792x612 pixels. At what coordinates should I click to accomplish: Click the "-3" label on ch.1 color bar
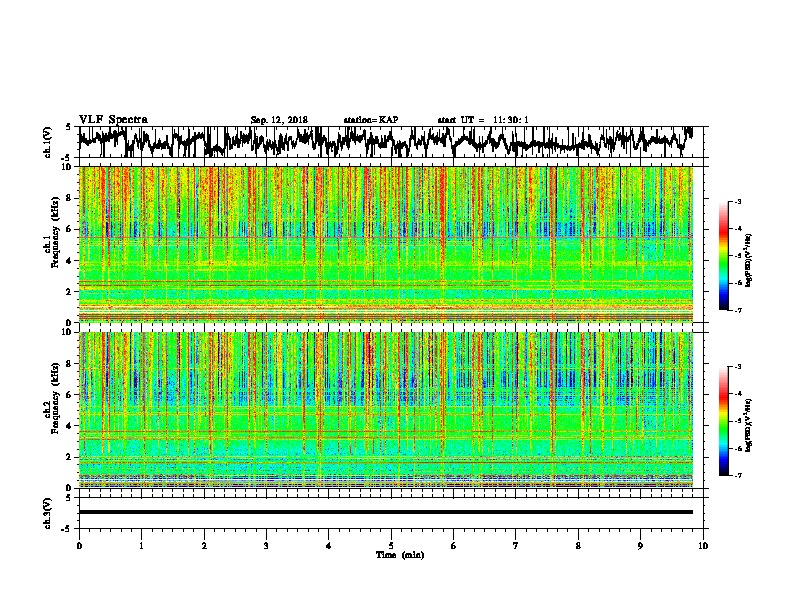[x=737, y=202]
